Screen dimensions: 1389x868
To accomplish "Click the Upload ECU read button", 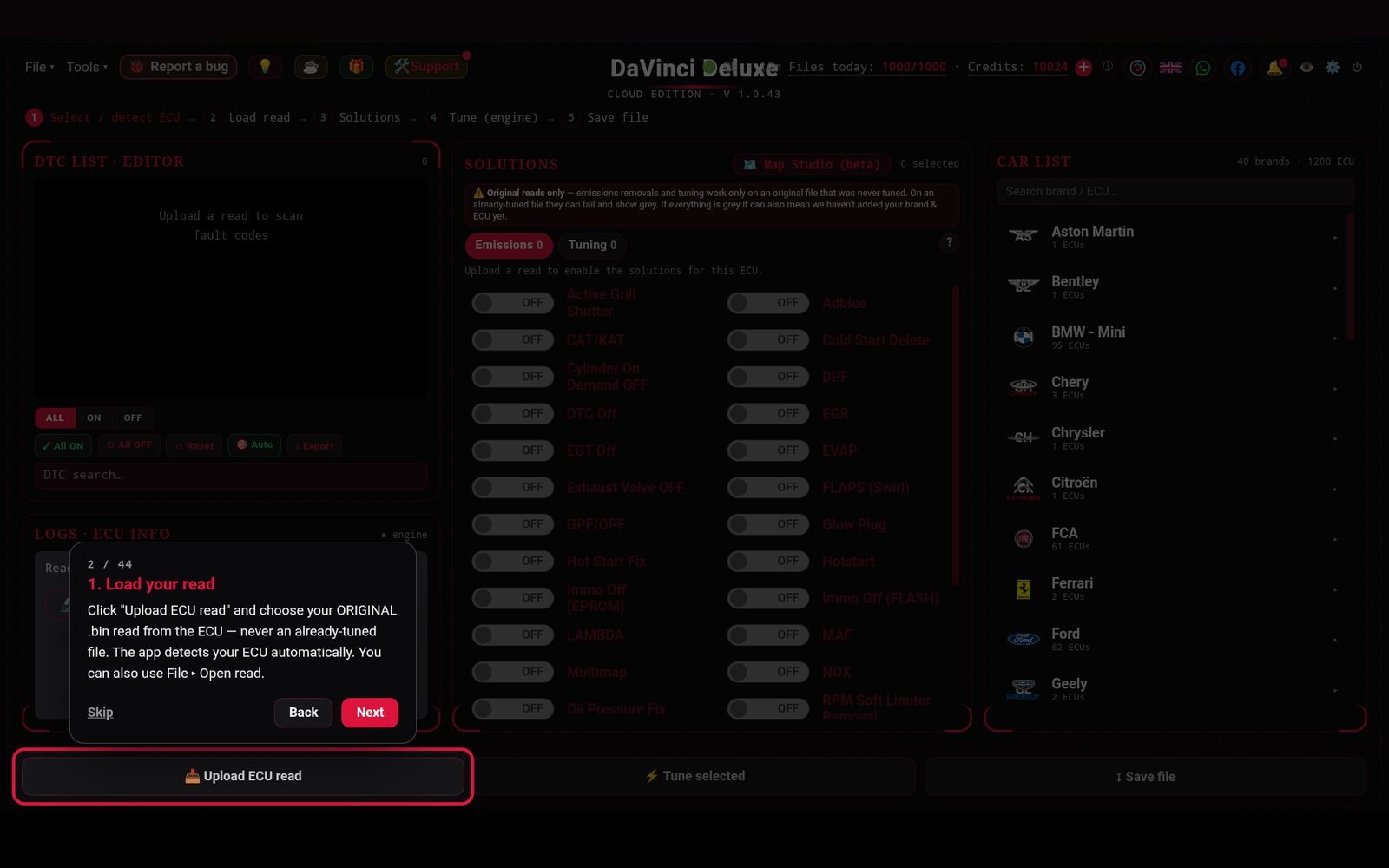I will click(x=243, y=776).
